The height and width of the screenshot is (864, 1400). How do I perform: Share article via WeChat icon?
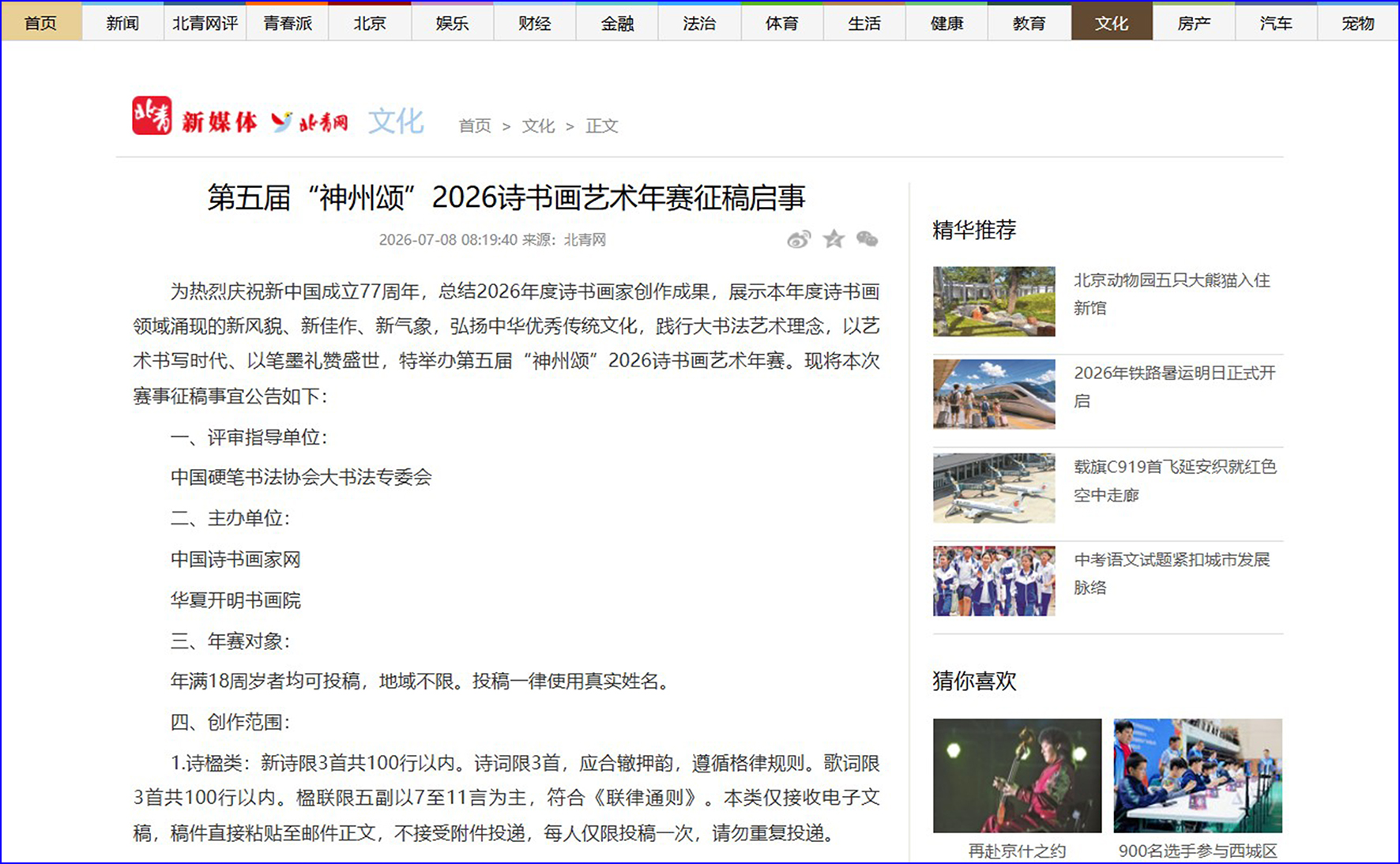867,239
